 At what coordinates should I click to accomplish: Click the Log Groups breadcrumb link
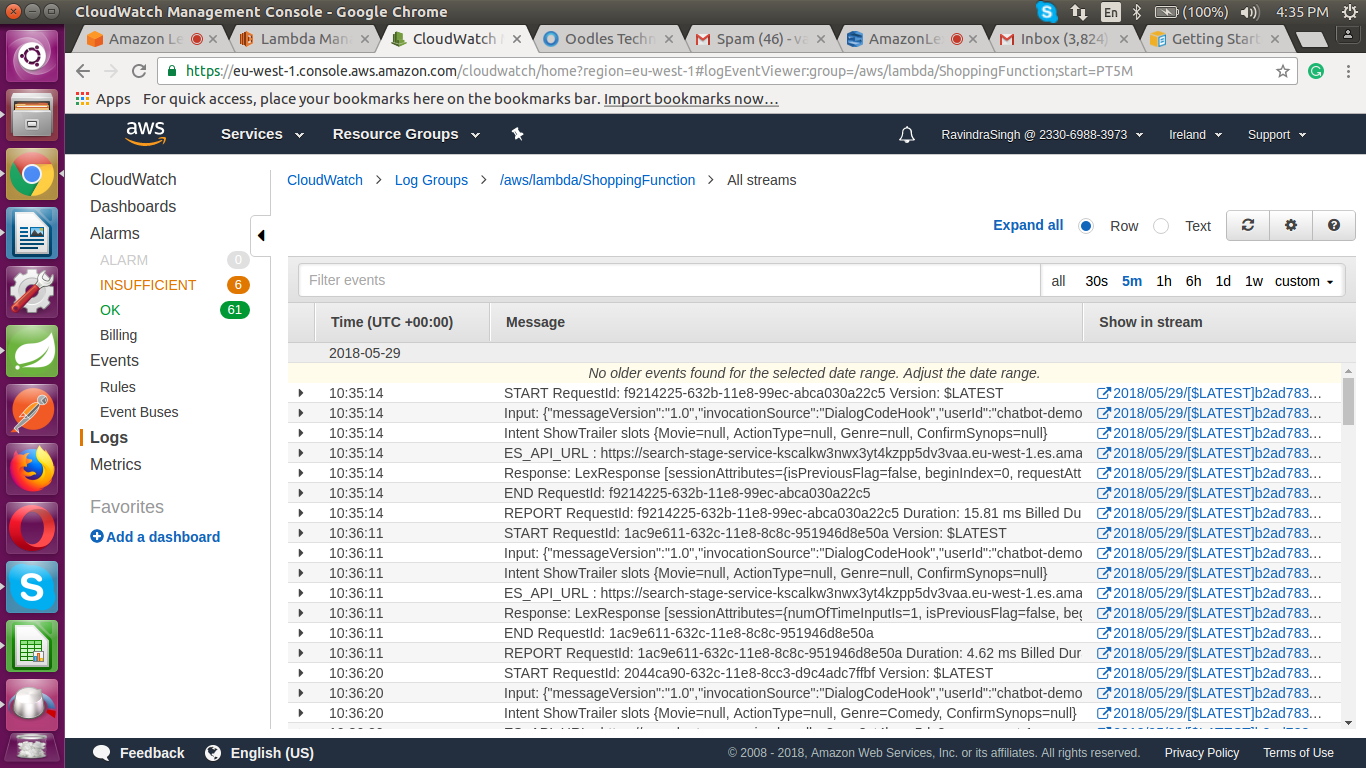pyautogui.click(x=431, y=180)
